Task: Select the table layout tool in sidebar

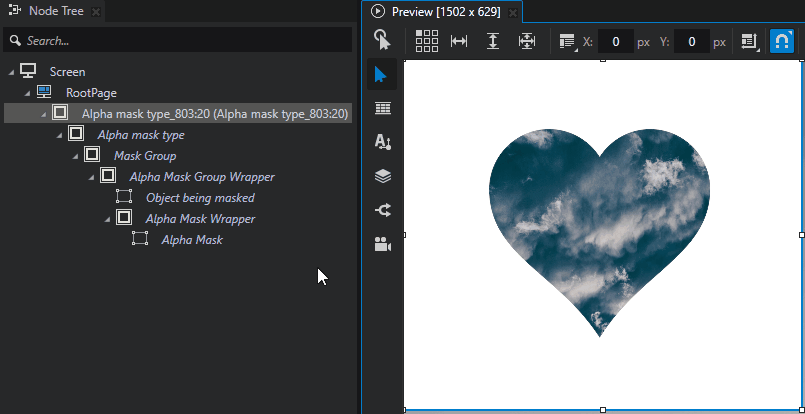Action: 382,109
